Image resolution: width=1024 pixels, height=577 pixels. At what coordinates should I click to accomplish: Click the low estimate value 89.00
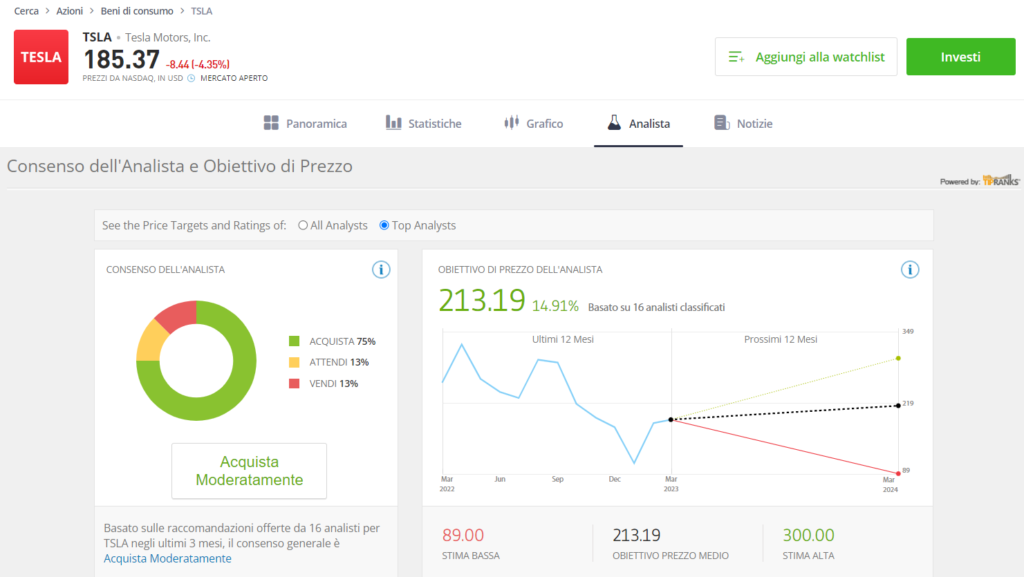463,535
